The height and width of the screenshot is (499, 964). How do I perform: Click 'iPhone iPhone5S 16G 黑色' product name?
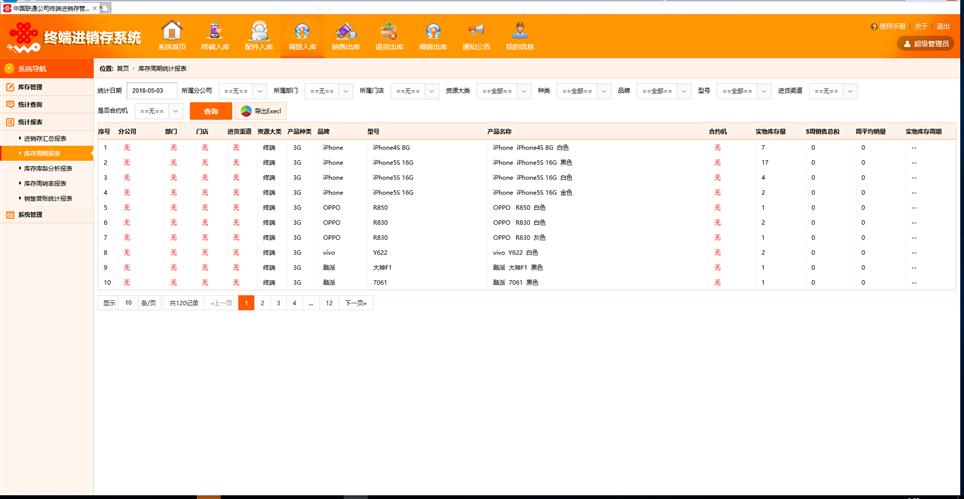[532, 163]
